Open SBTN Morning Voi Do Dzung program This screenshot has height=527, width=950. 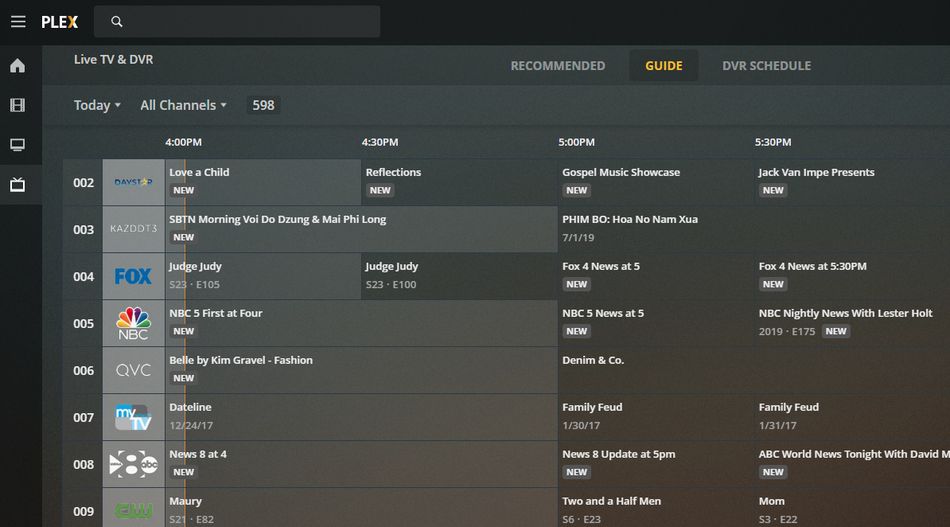[361, 229]
